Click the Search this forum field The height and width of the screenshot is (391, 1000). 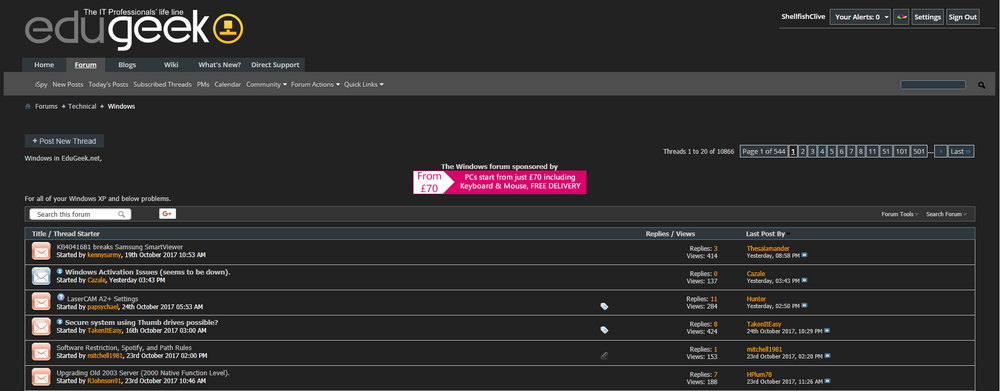80,214
